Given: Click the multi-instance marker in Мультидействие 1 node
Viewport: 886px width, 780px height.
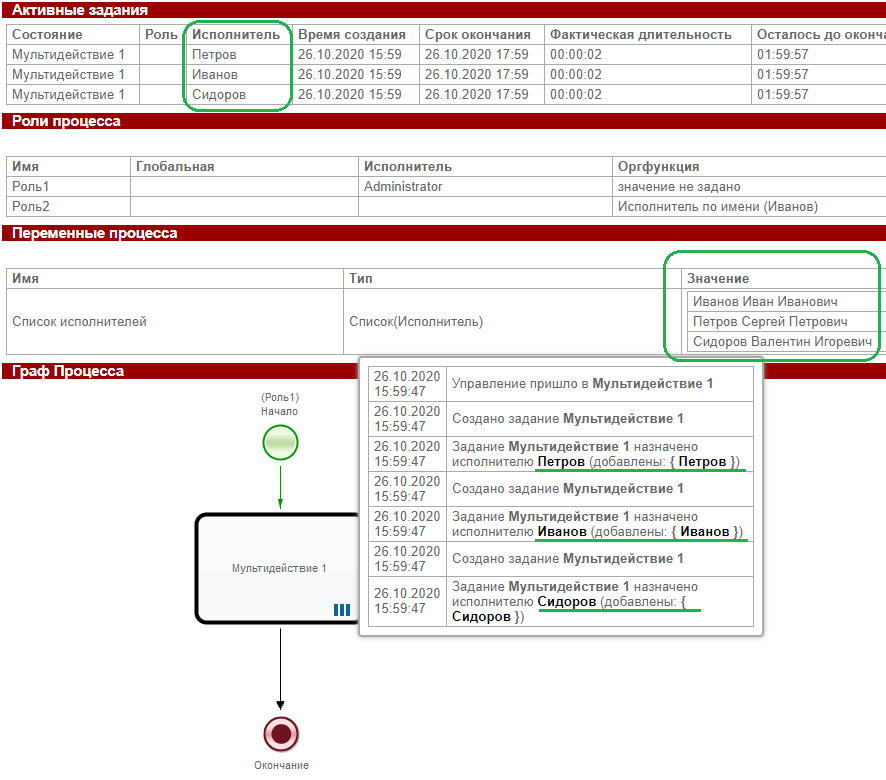Looking at the screenshot, I should tap(342, 610).
